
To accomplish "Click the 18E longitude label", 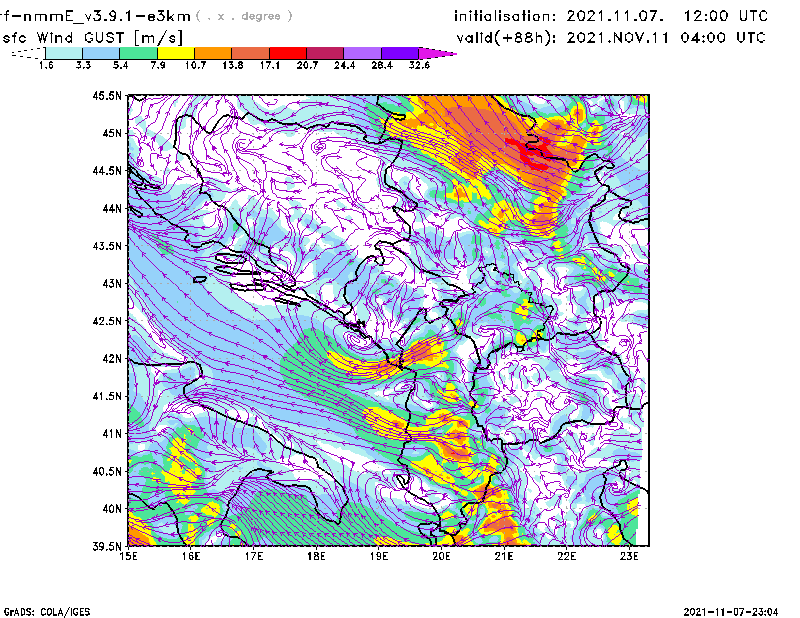I will click(x=316, y=556).
